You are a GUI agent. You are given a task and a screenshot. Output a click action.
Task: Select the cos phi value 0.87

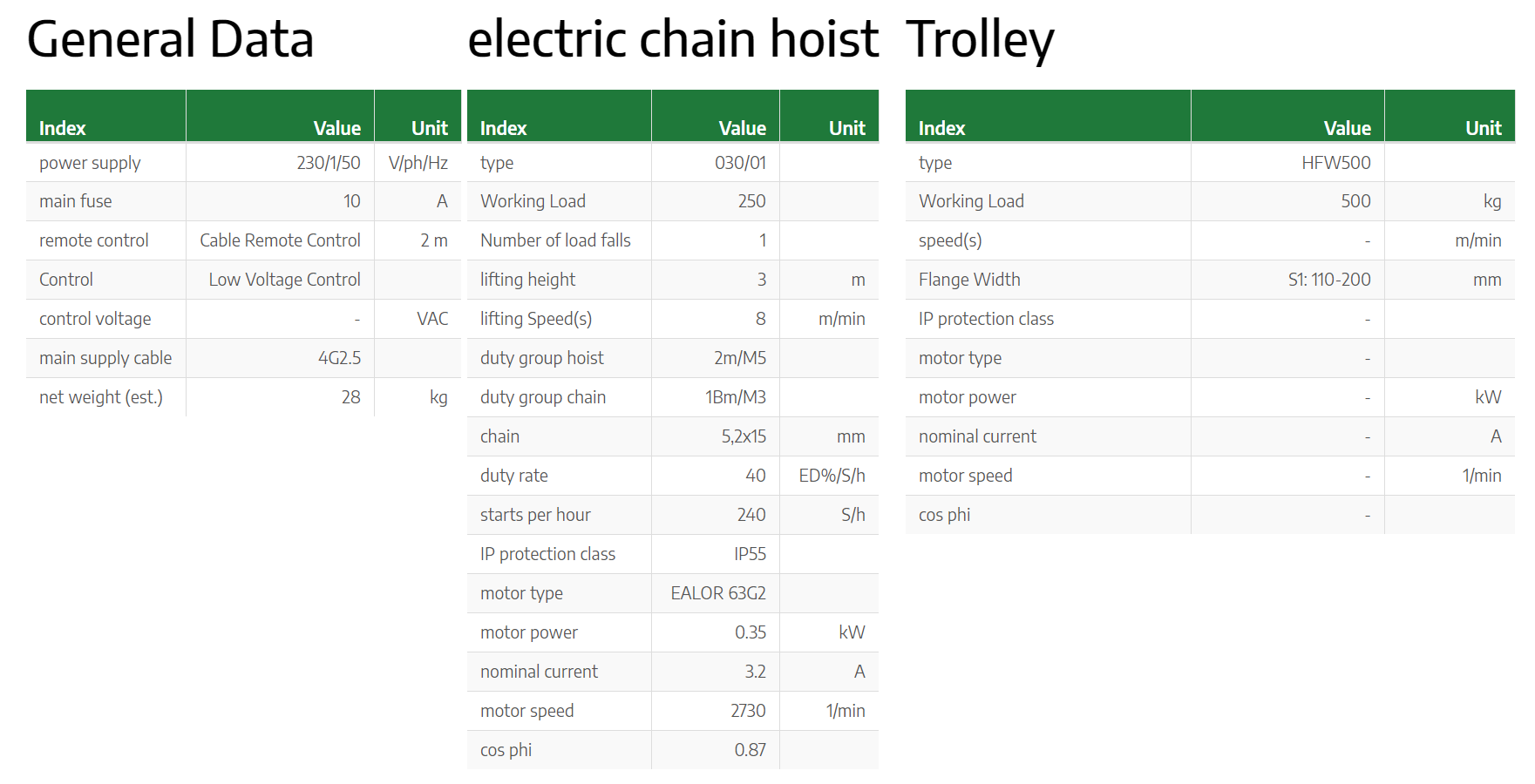point(750,750)
